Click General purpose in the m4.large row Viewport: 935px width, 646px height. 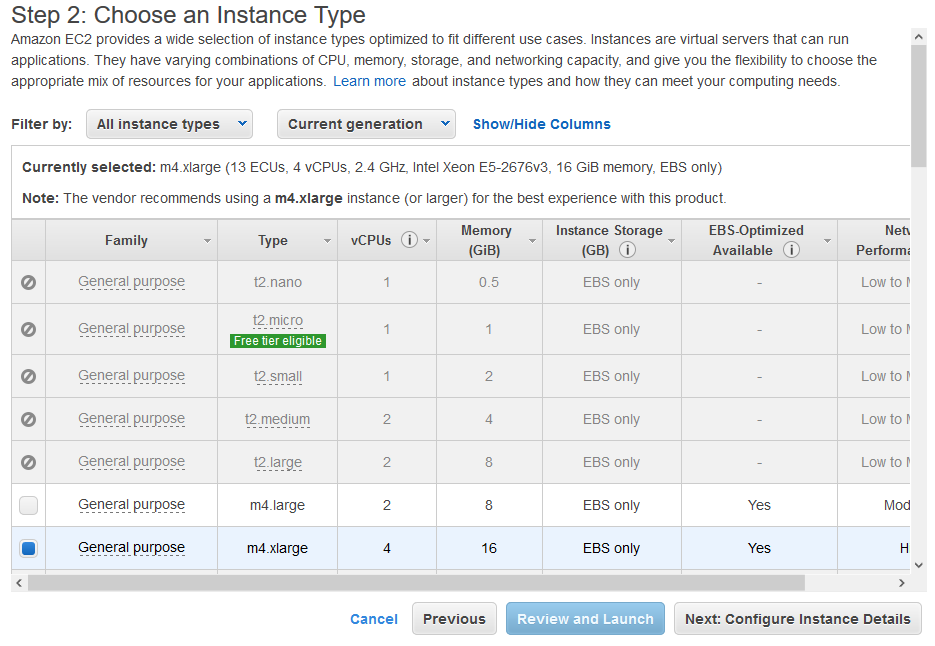(x=131, y=505)
